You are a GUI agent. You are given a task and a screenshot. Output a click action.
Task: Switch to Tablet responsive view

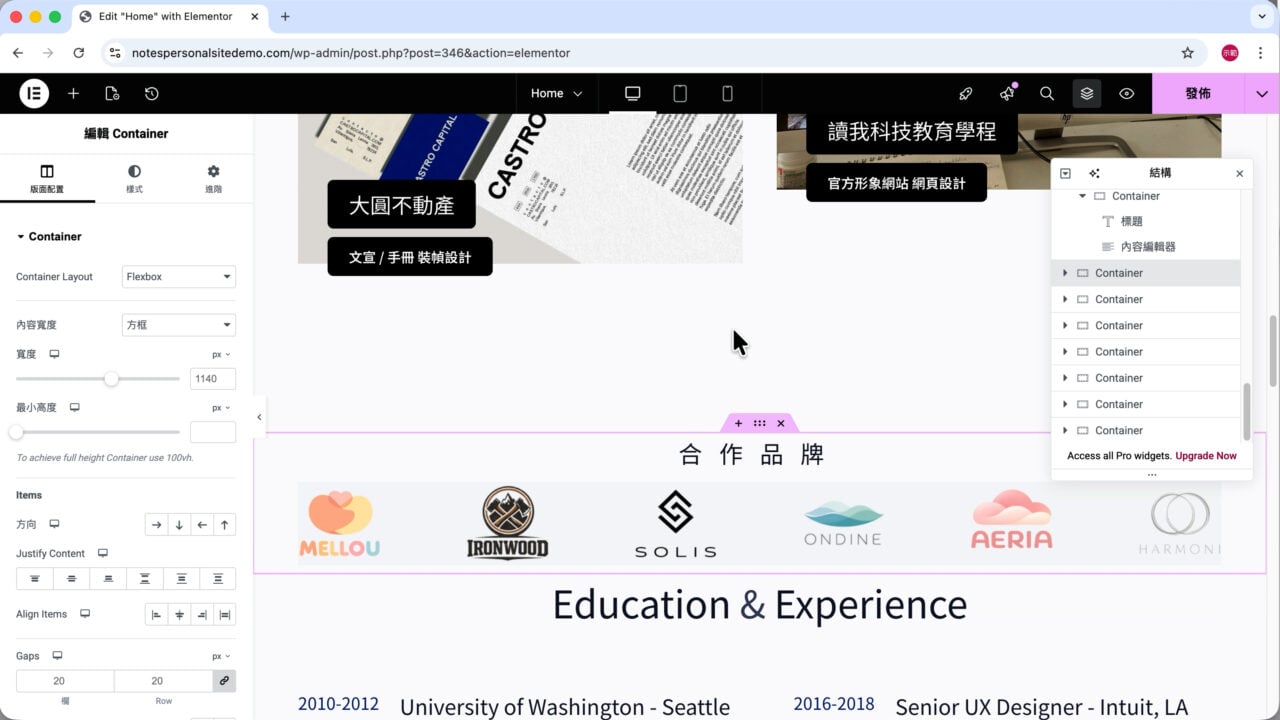pyautogui.click(x=680, y=93)
